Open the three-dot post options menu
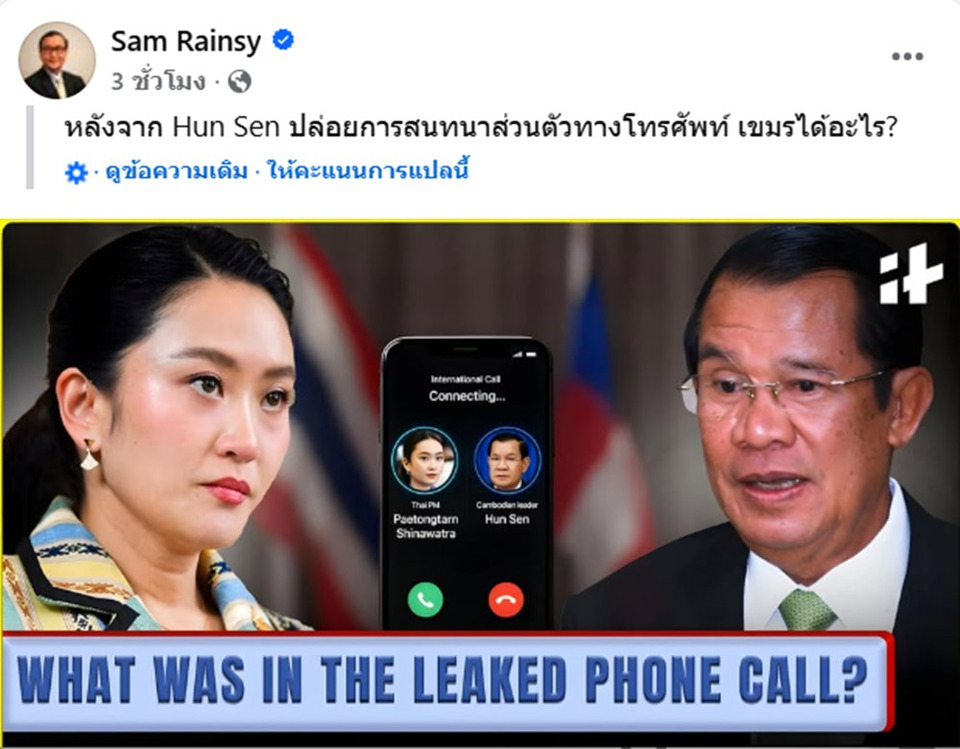The image size is (960, 749). [907, 56]
